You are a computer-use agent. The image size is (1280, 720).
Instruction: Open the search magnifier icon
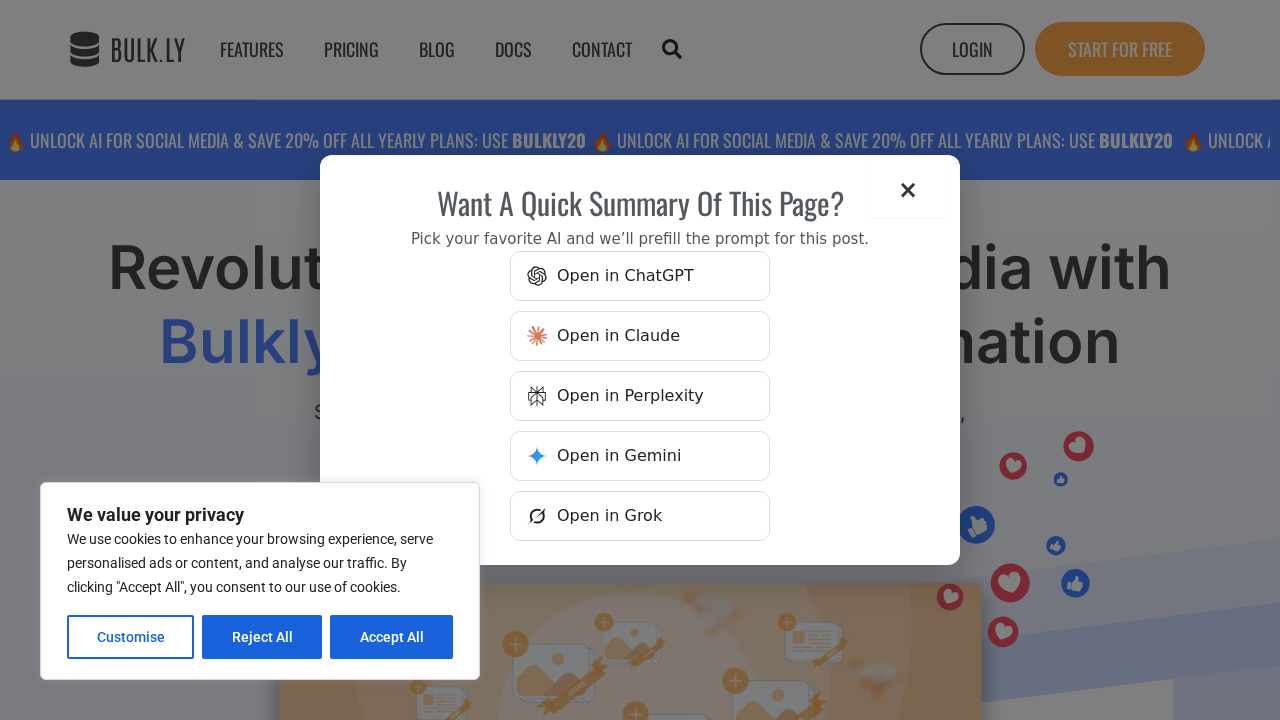[x=672, y=49]
